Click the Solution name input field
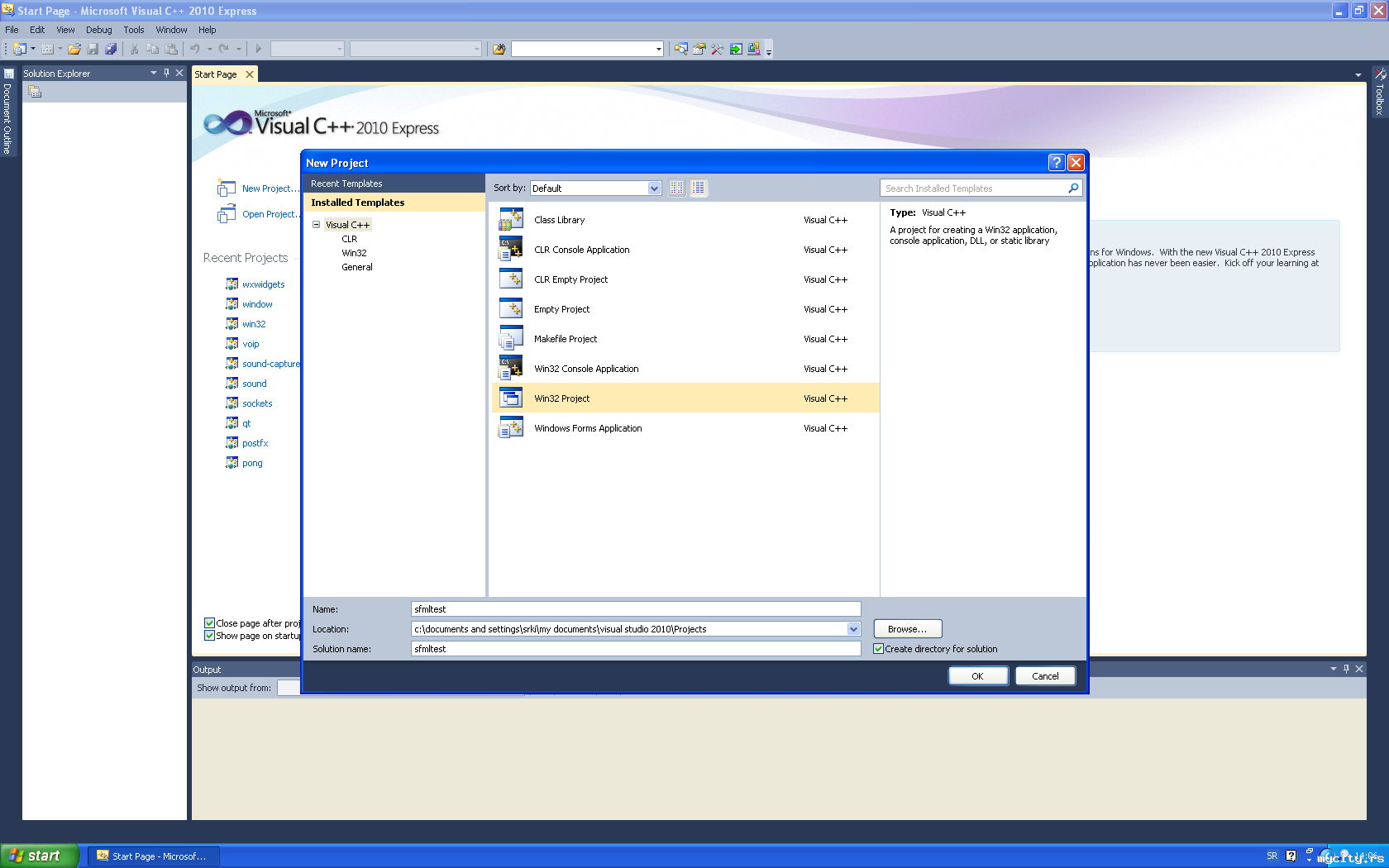This screenshot has width=1389, height=868. tap(636, 649)
